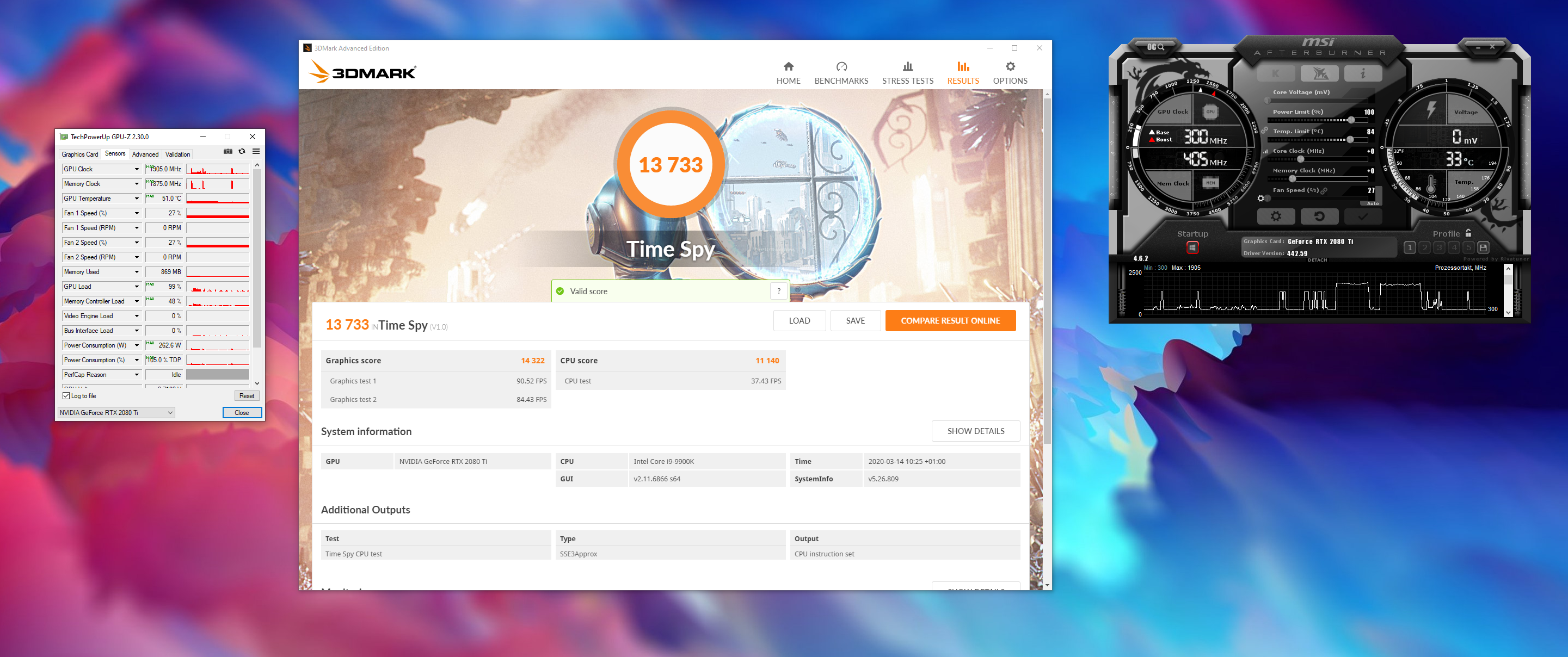Expand the PerfCap Reason sensor dropdown

(x=137, y=375)
